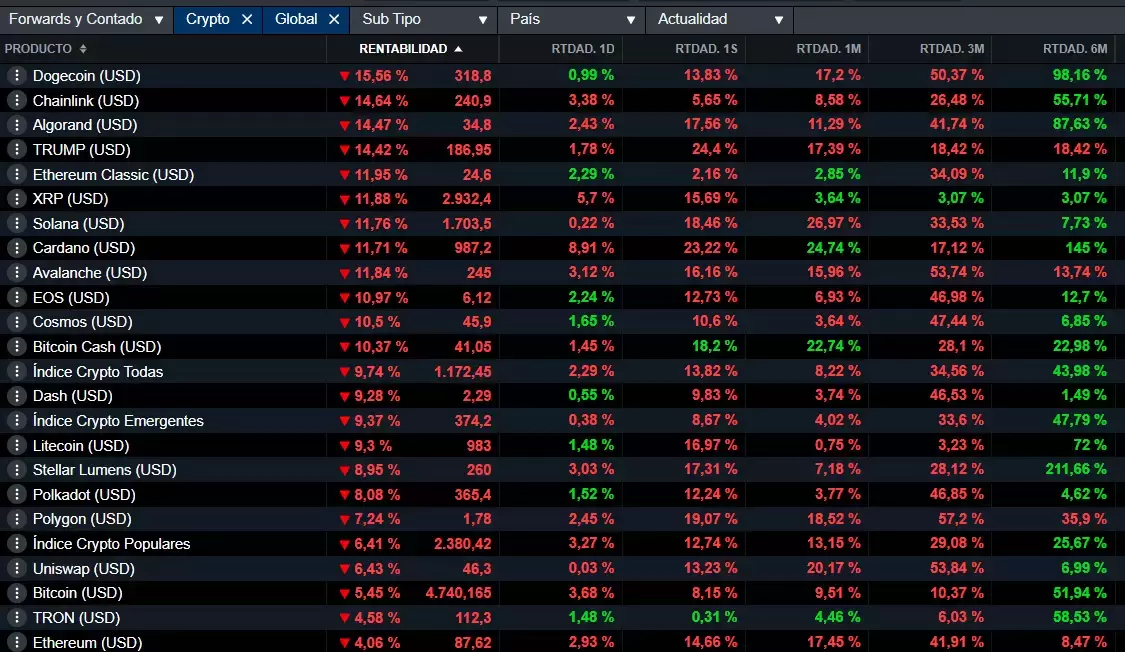Image resolution: width=1125 pixels, height=652 pixels.
Task: Open the Forwards y Contado dropdown
Action: point(85,19)
